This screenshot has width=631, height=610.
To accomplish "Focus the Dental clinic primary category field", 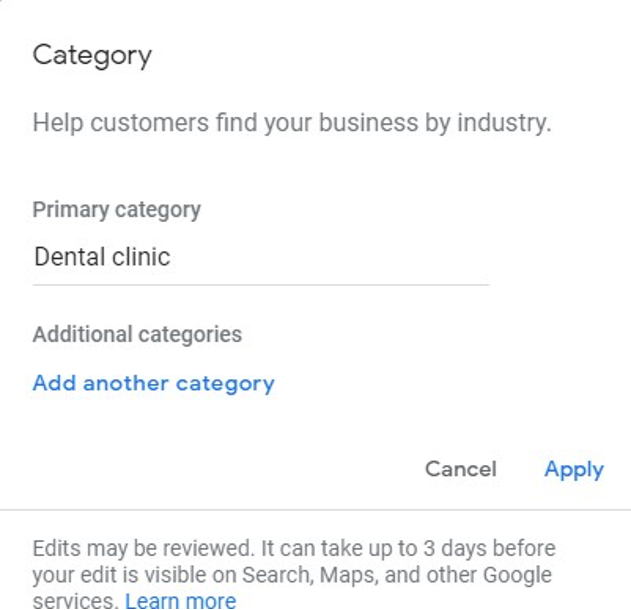I will (261, 257).
